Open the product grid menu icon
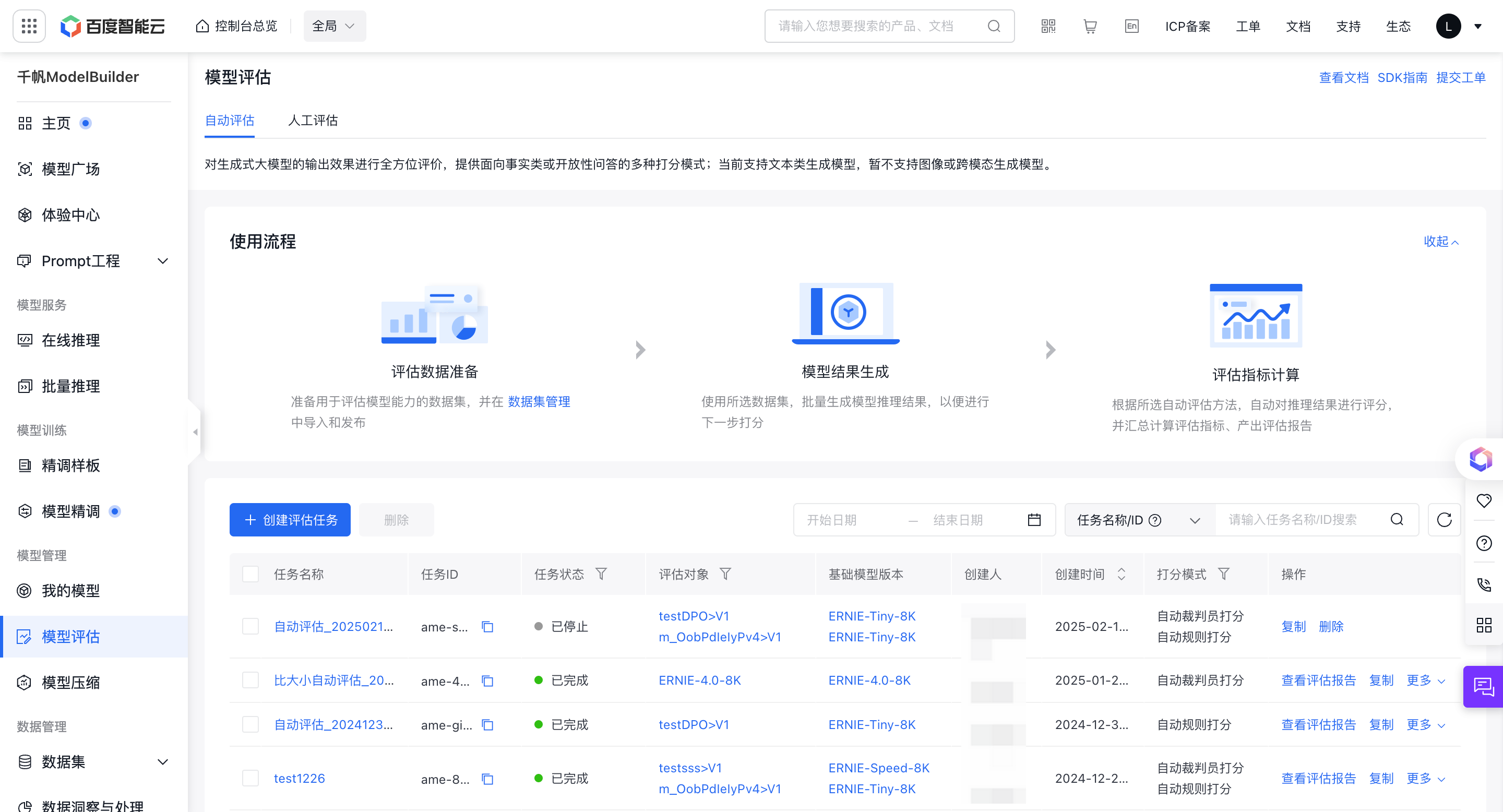The width and height of the screenshot is (1503, 812). pos(29,26)
